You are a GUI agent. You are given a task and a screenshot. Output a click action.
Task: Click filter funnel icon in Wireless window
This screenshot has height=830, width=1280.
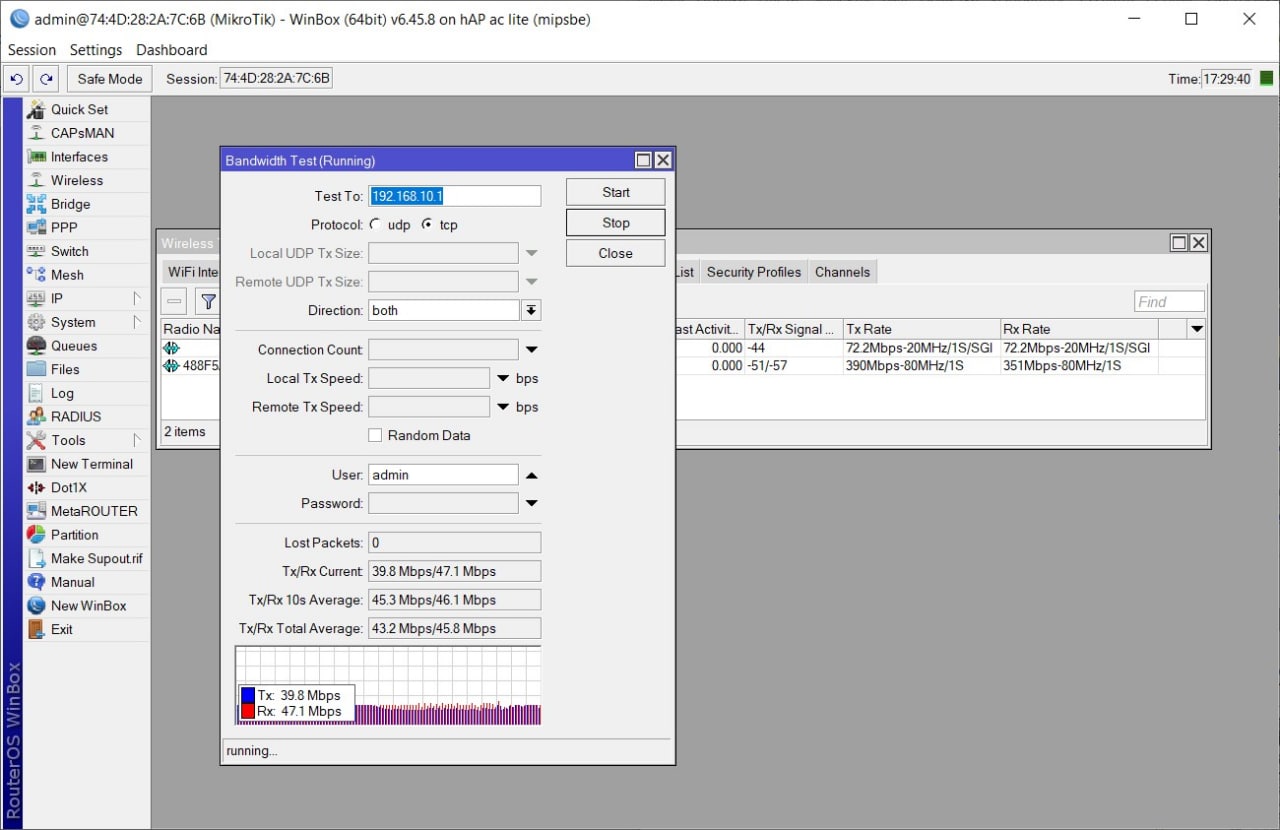coord(208,301)
